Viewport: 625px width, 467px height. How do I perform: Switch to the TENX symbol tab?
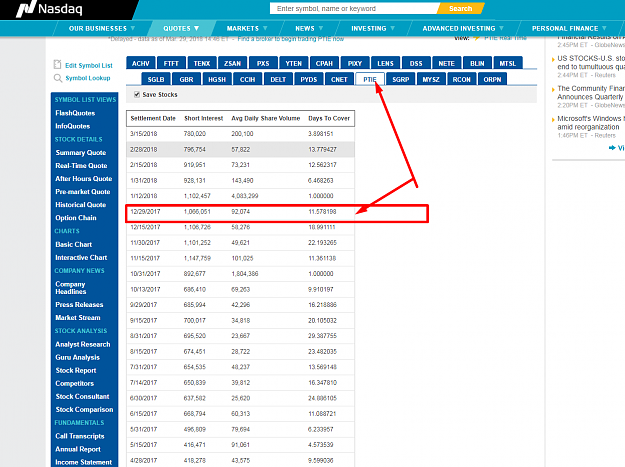(202, 63)
